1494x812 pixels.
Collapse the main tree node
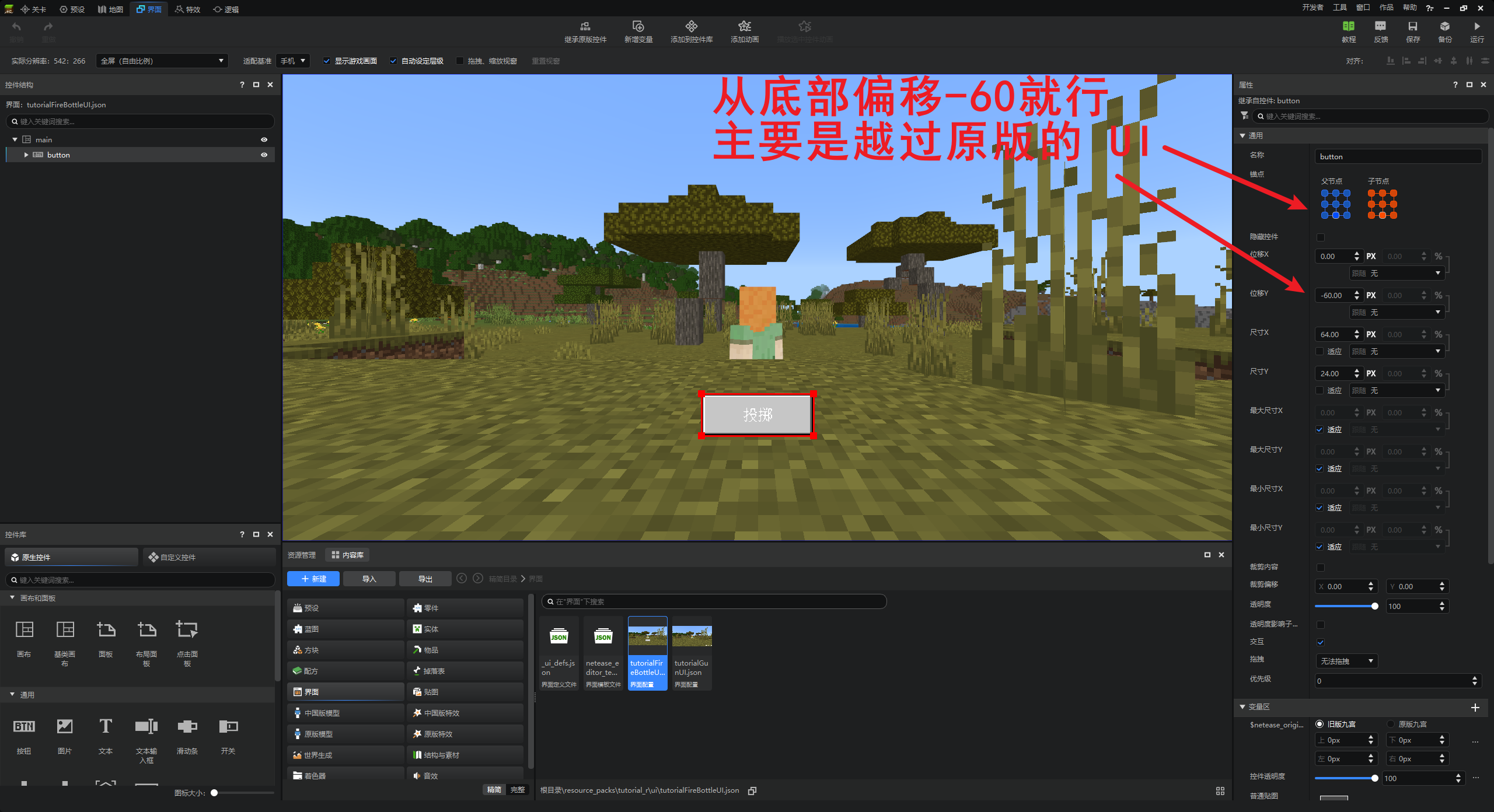15,139
